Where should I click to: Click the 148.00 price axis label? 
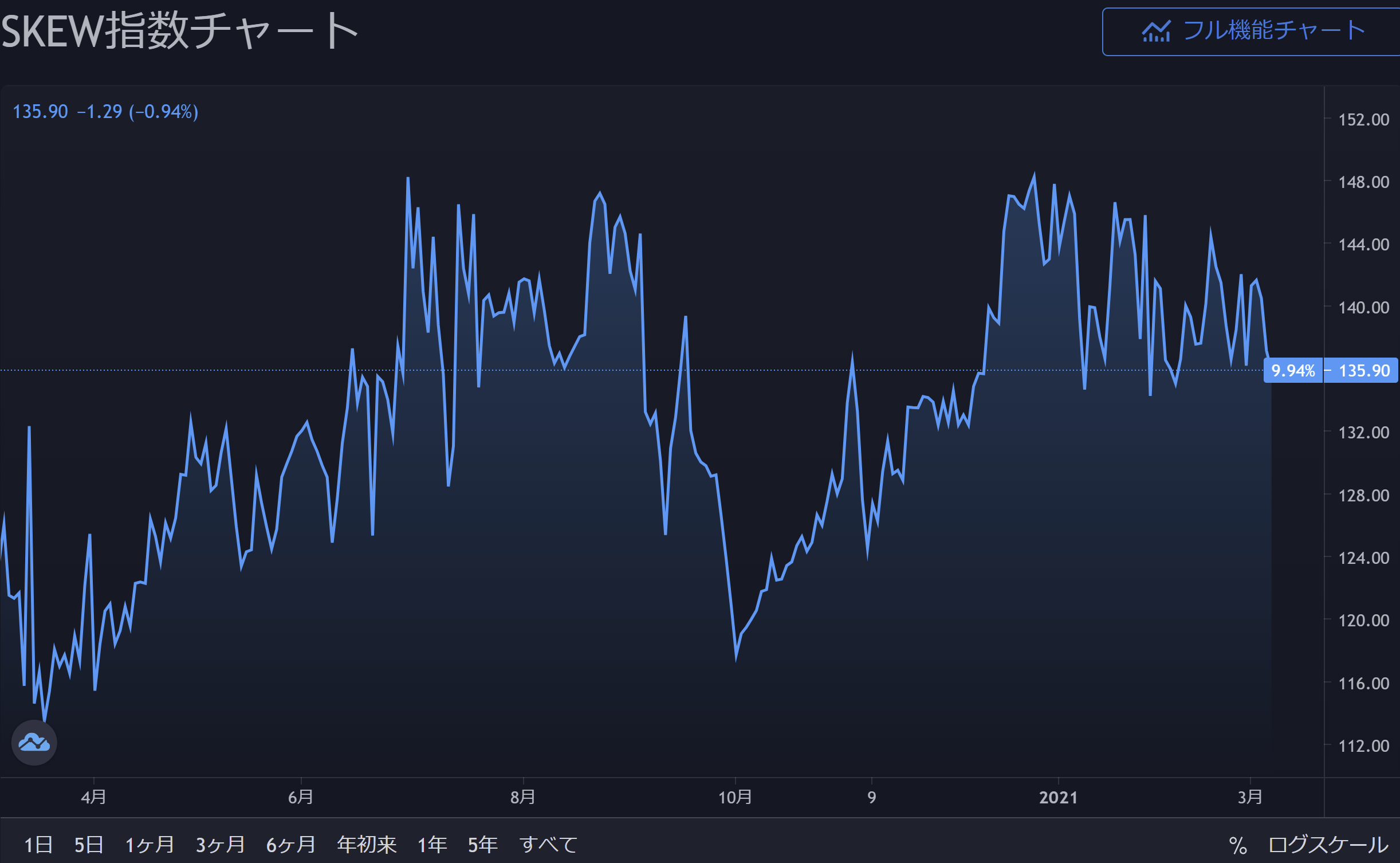(1363, 182)
